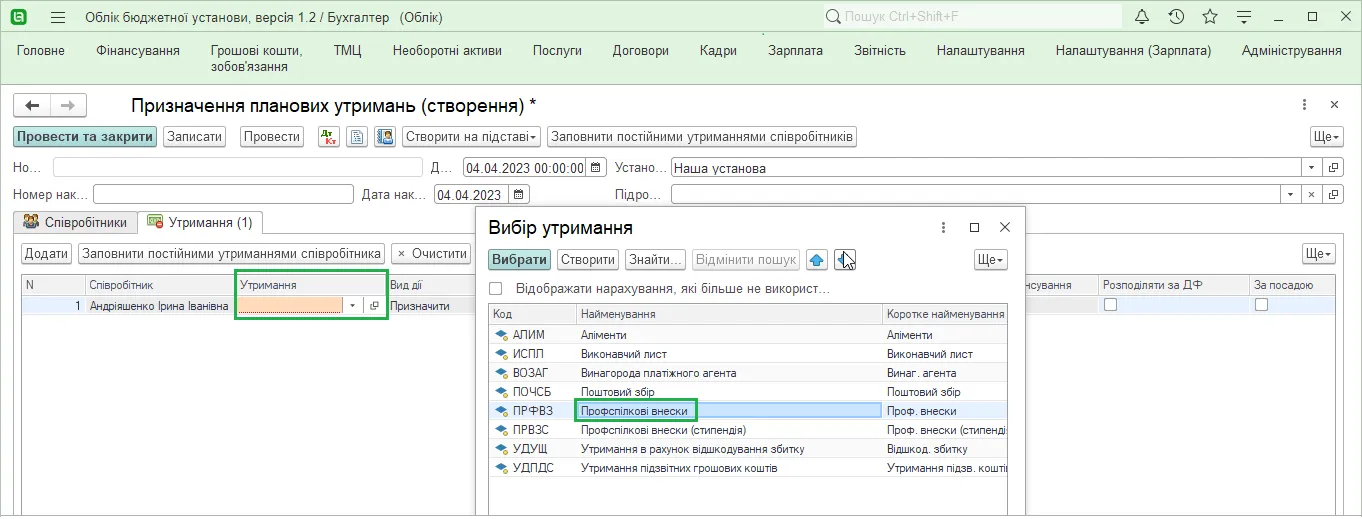
Task: Click the Записати button
Action: tap(195, 137)
